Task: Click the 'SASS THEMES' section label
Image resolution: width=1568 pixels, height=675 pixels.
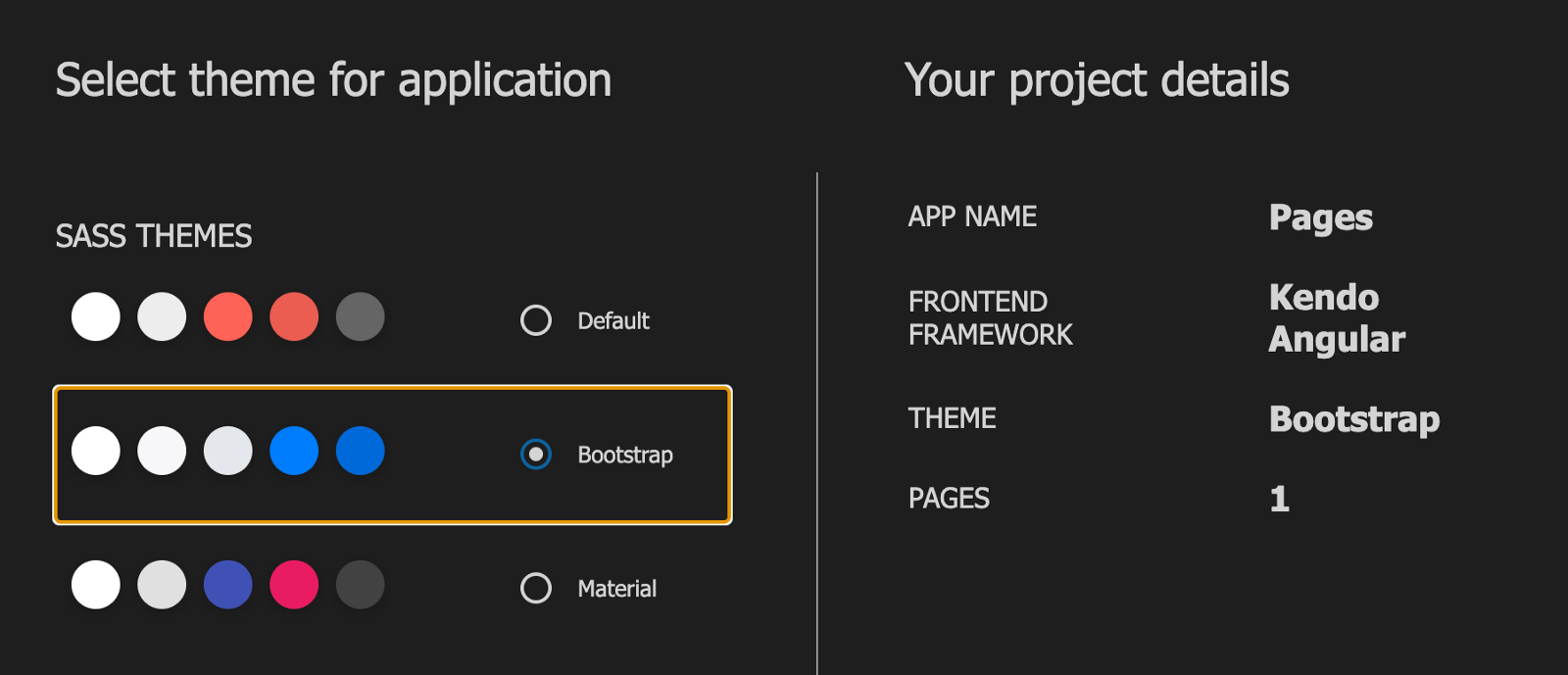Action: click(x=154, y=236)
